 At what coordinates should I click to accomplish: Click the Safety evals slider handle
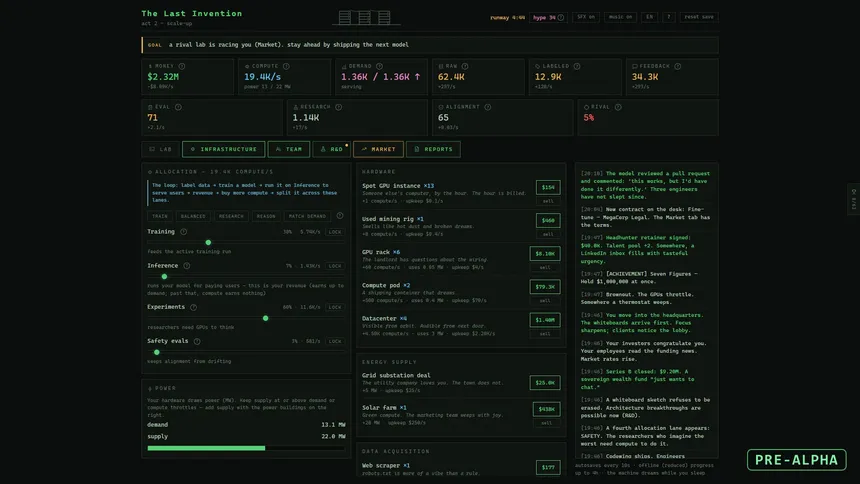click(x=157, y=352)
